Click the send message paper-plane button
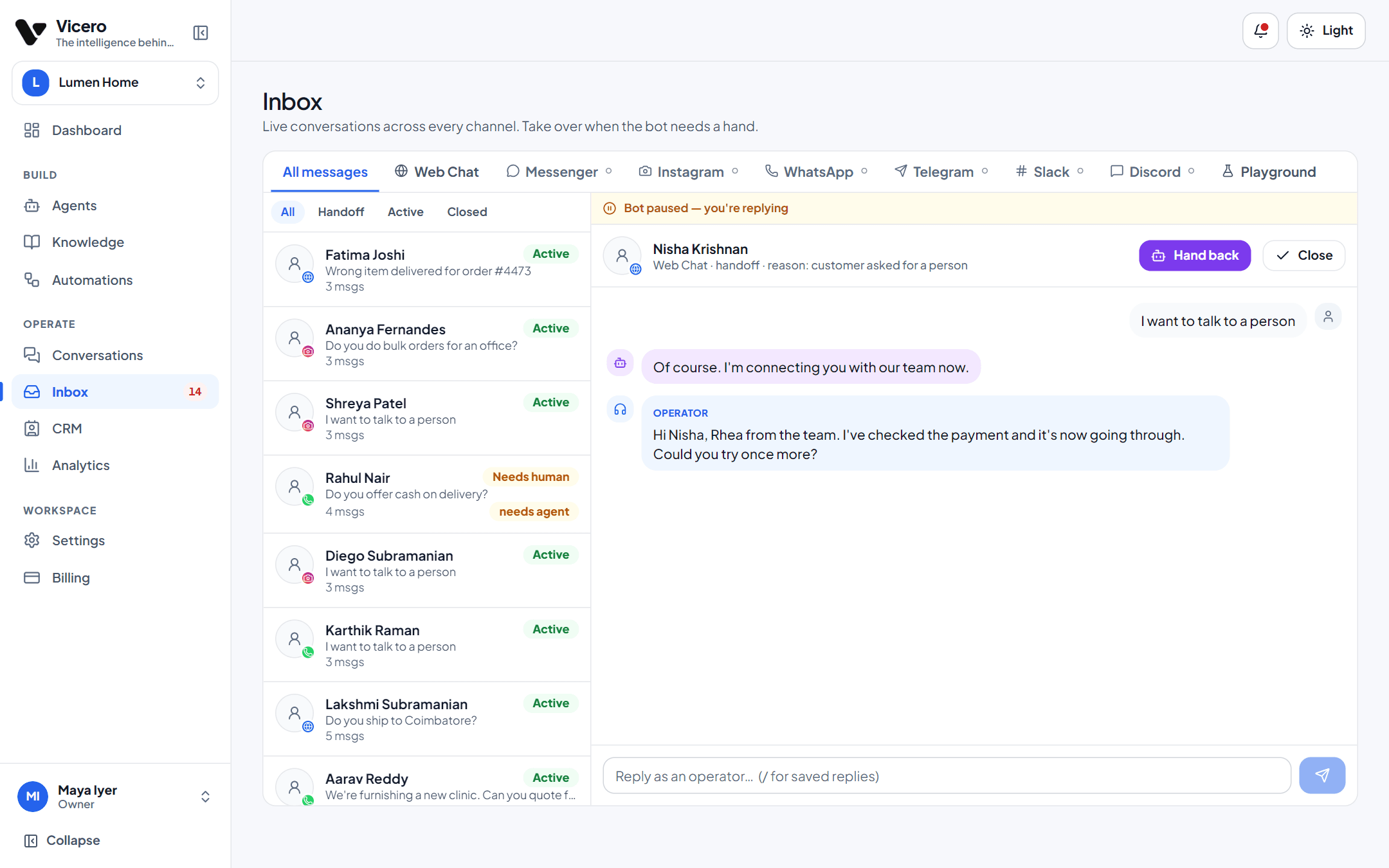The image size is (1389, 868). (1322, 775)
